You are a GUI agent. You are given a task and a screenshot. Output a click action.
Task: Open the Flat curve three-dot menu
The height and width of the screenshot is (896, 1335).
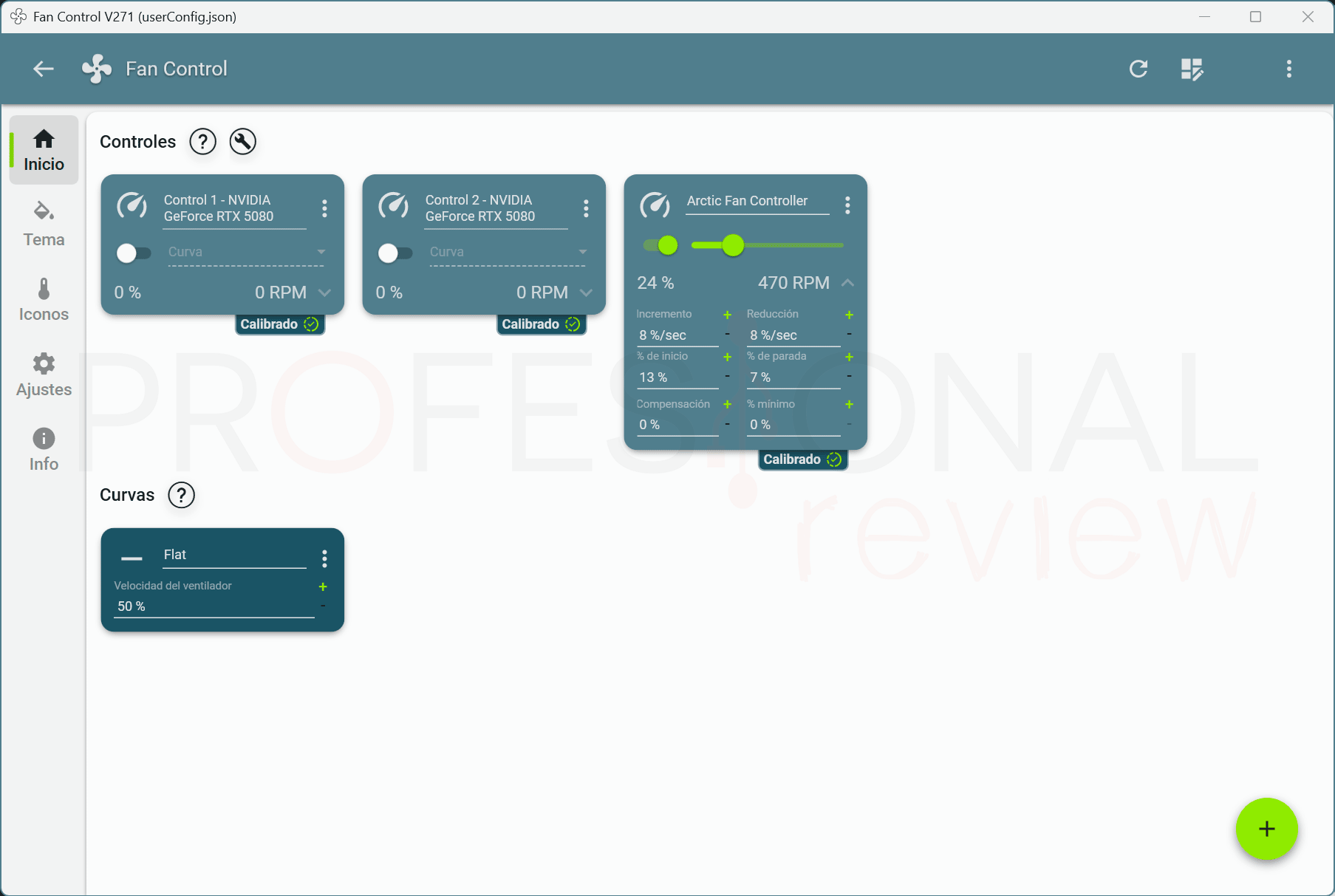[324, 558]
